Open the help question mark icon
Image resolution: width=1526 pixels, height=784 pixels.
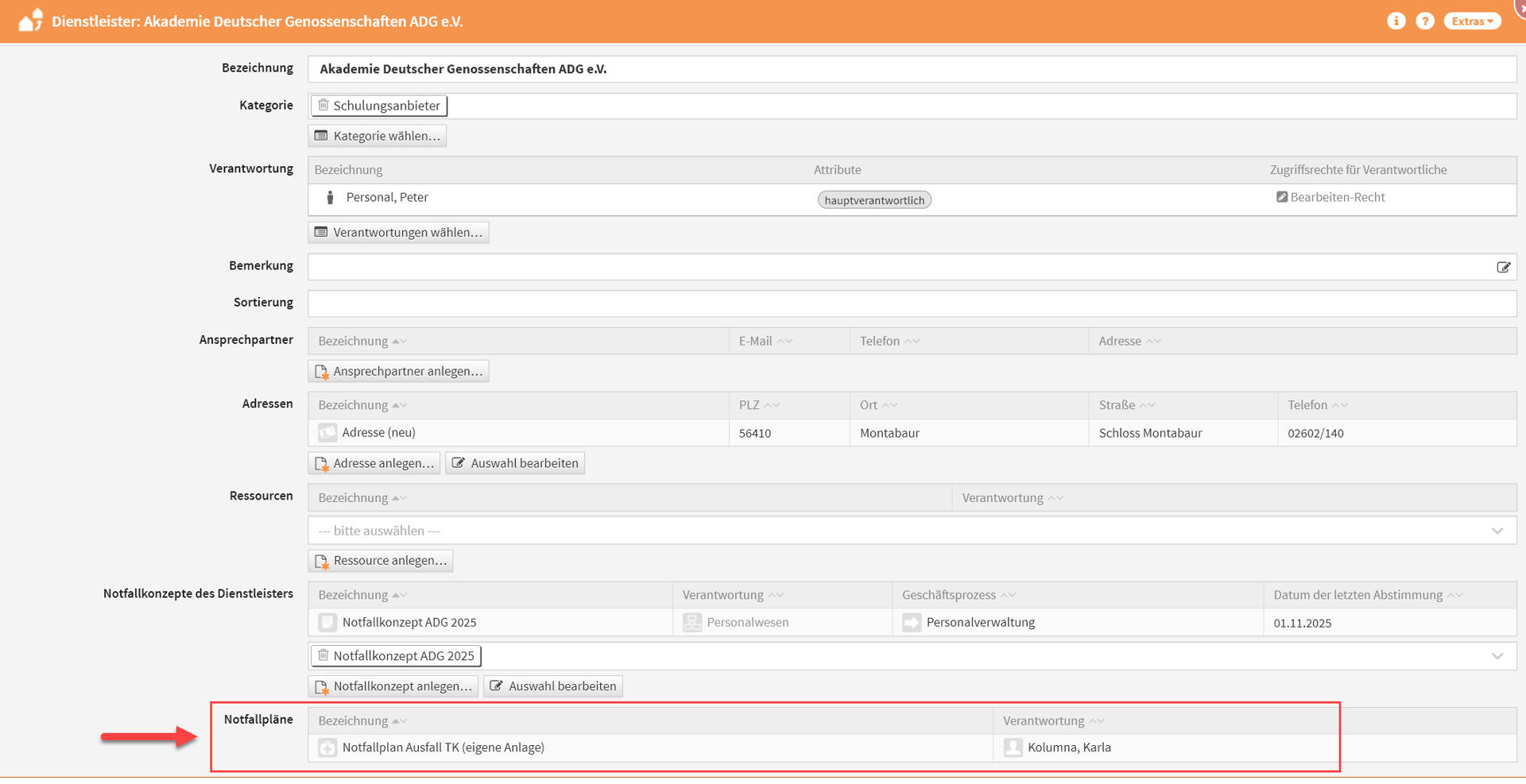pos(1425,21)
